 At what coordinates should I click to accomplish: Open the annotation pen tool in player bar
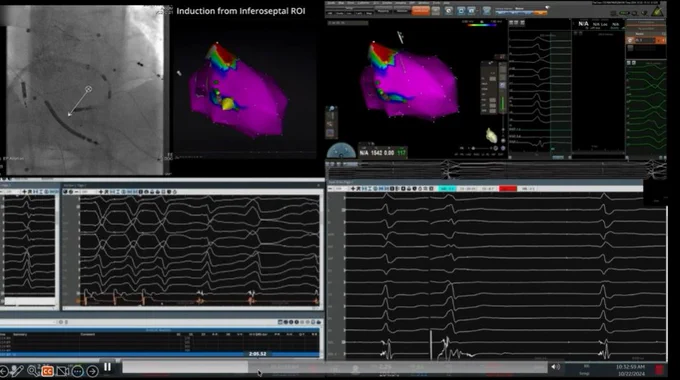click(17, 371)
